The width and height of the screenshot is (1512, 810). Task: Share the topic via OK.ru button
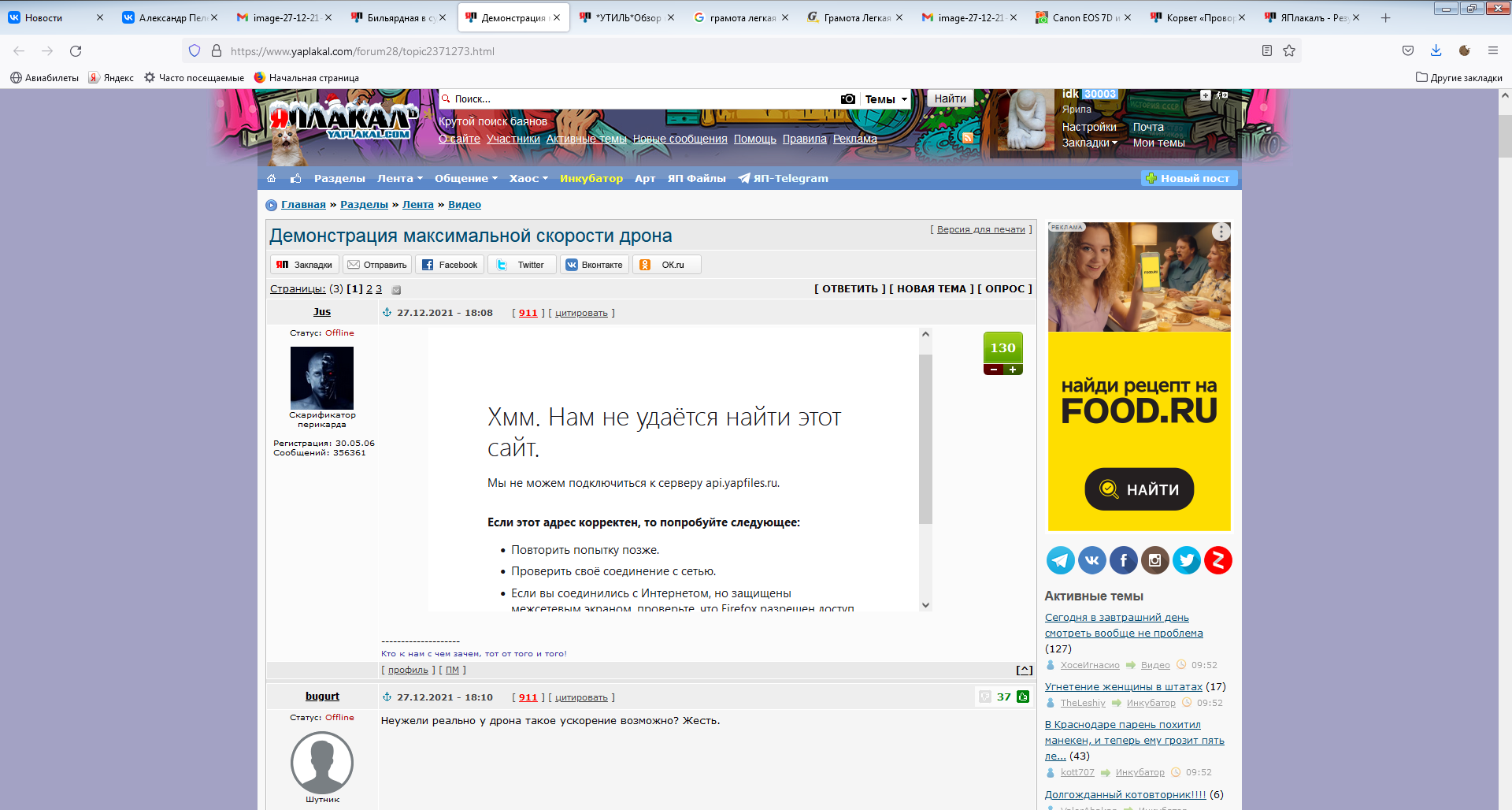667,265
